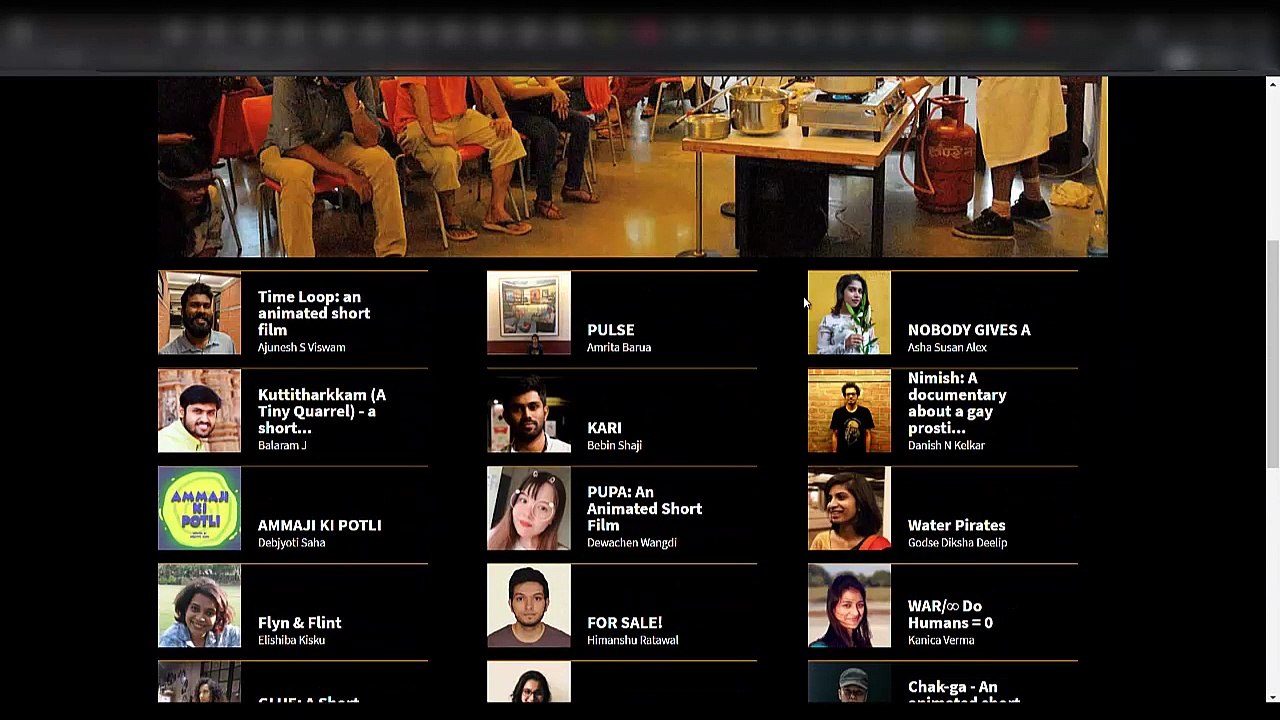The width and height of the screenshot is (1280, 720).
Task: Follow the 'FOR SALE!' title link
Action: [625, 623]
